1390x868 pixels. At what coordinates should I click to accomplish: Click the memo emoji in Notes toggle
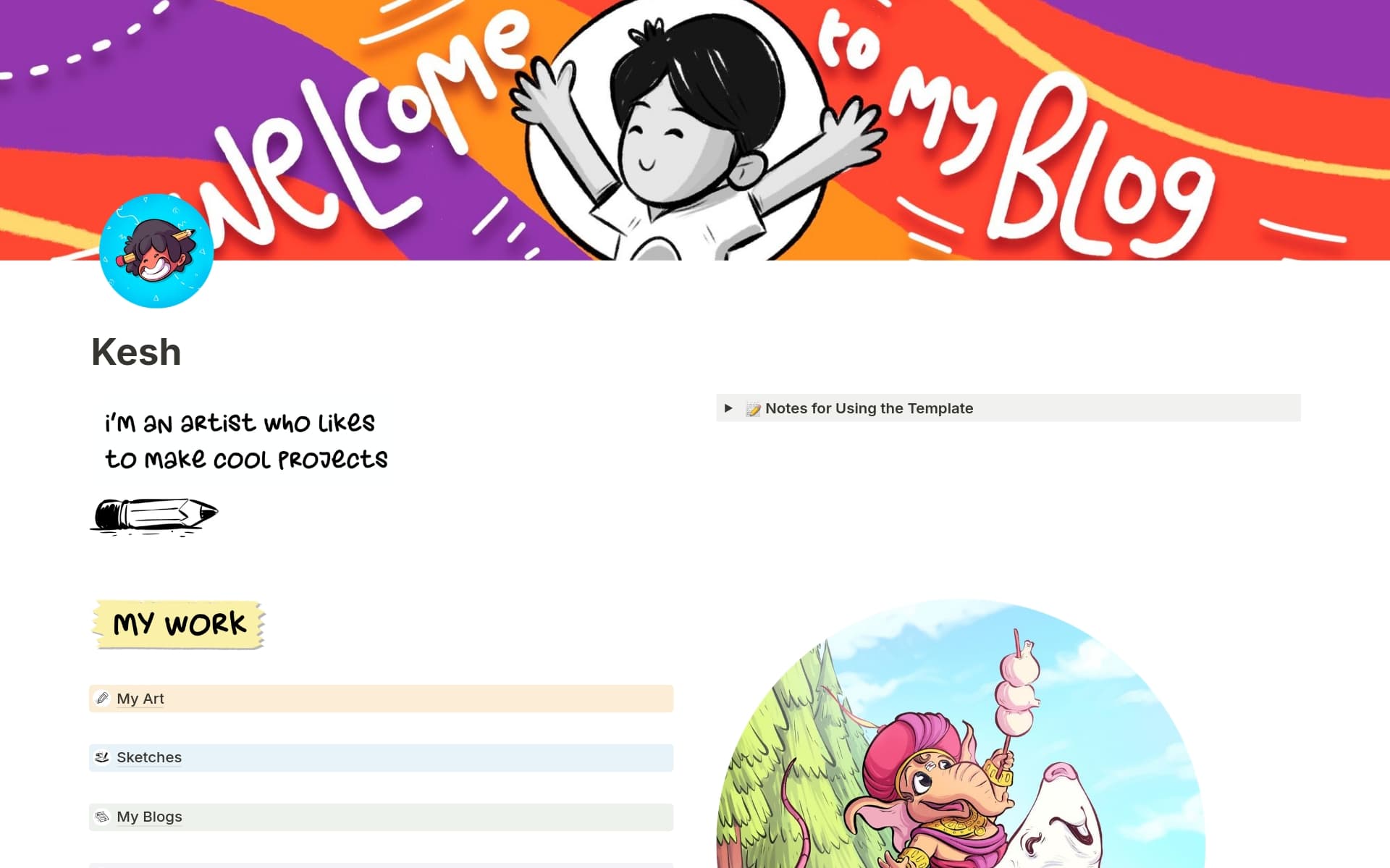pyautogui.click(x=753, y=409)
